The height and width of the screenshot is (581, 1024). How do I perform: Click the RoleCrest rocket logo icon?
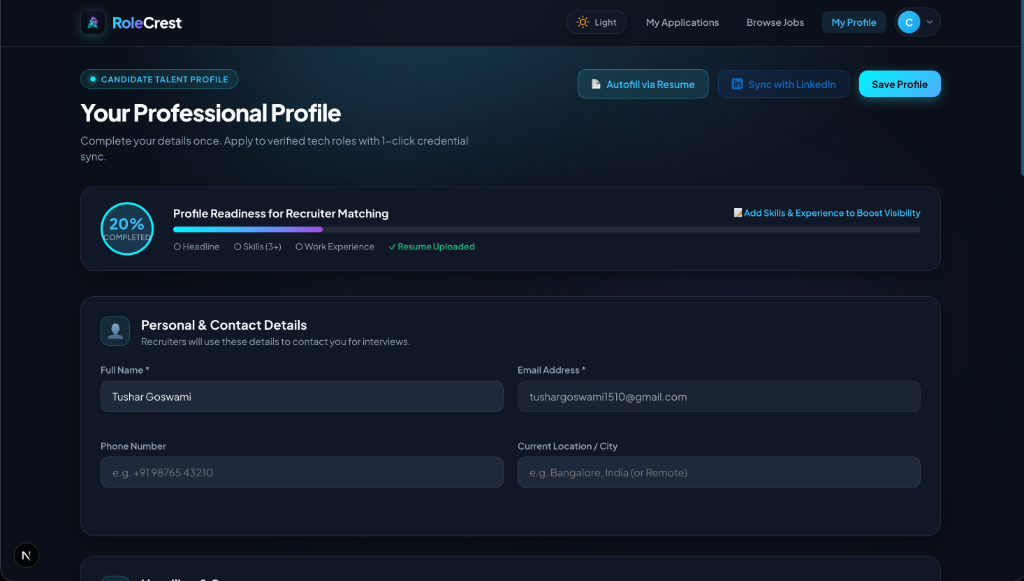pyautogui.click(x=93, y=23)
